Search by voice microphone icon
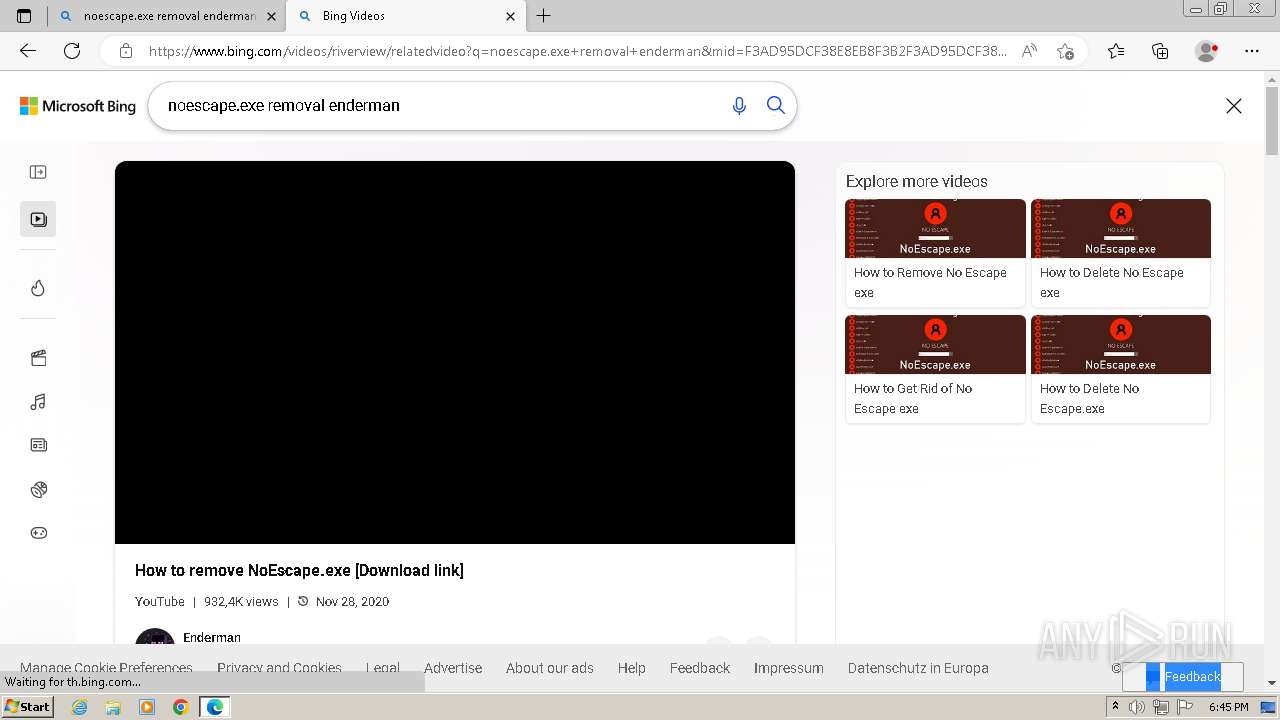 tap(739, 105)
